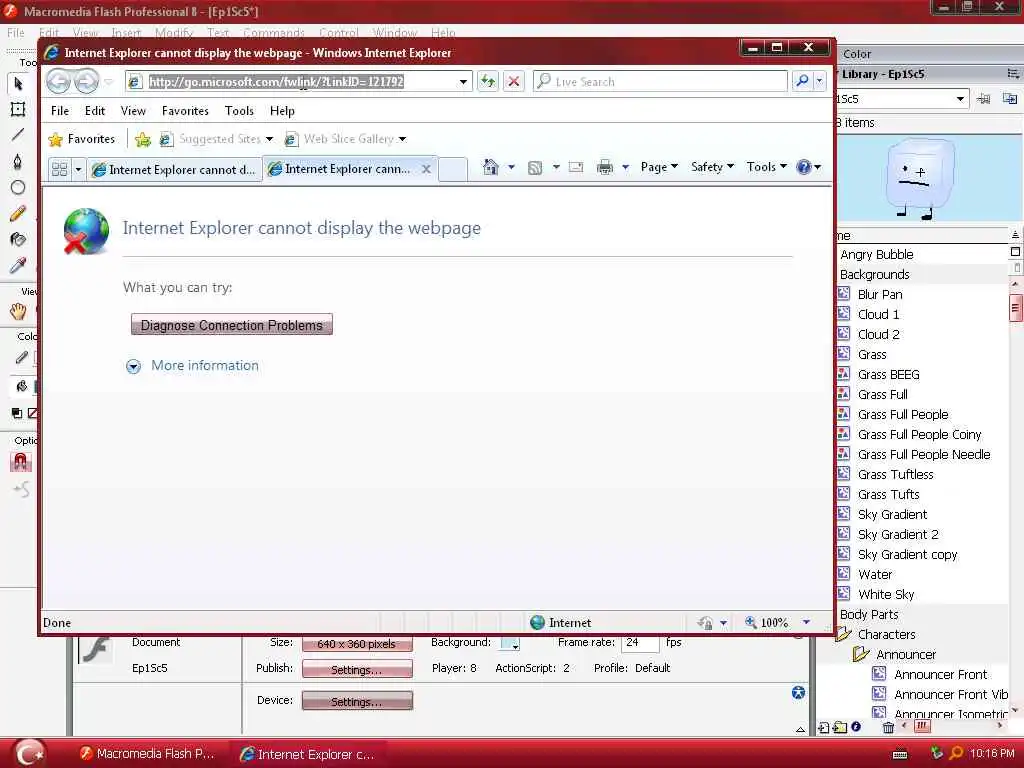This screenshot has width=1024, height=768.
Task: Open a new blank tab in IE
Action: pyautogui.click(x=453, y=169)
